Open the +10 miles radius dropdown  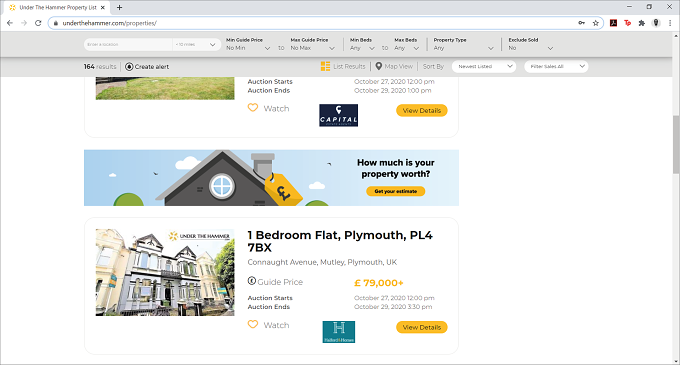click(x=196, y=44)
